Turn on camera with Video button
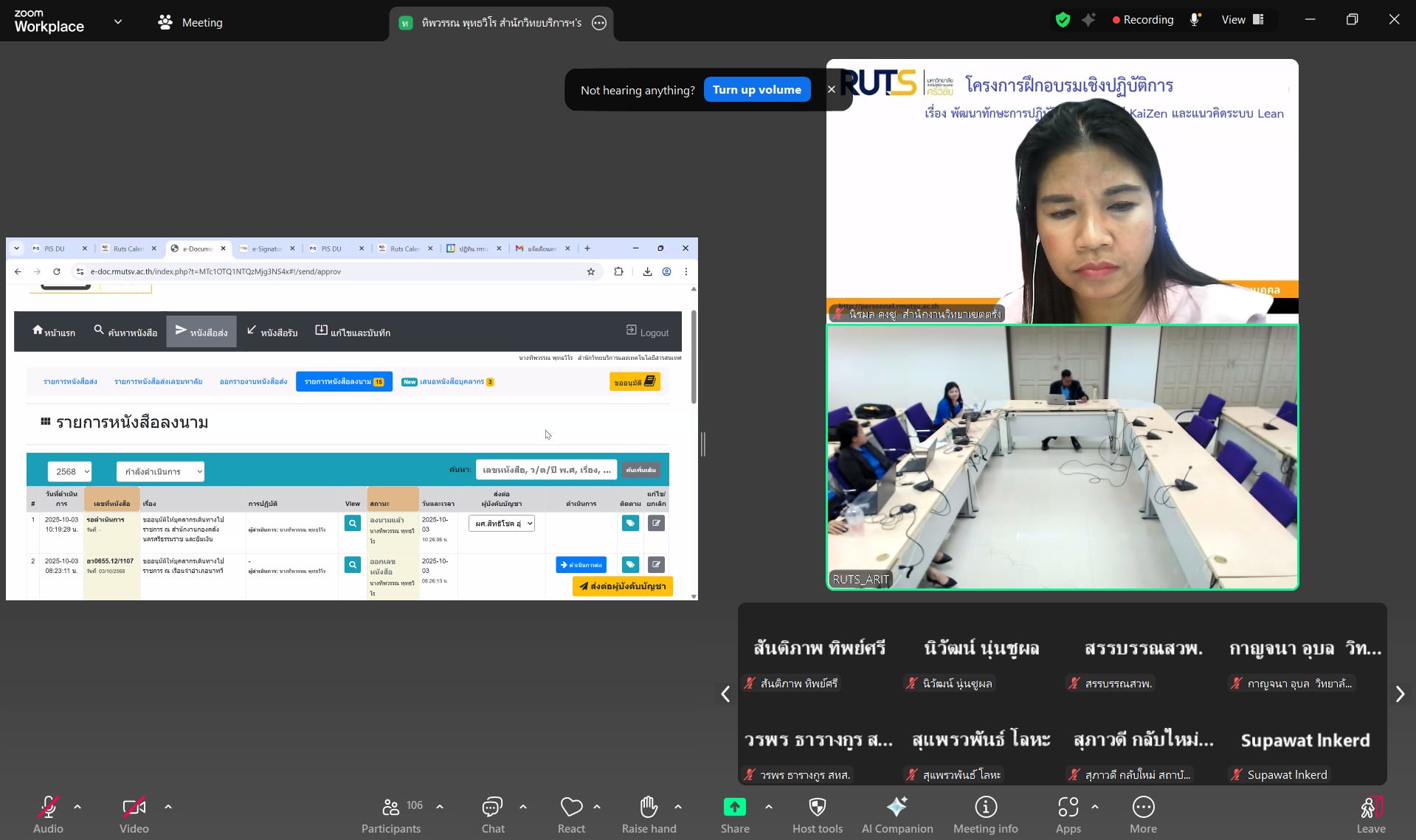1416x840 pixels. click(x=134, y=814)
